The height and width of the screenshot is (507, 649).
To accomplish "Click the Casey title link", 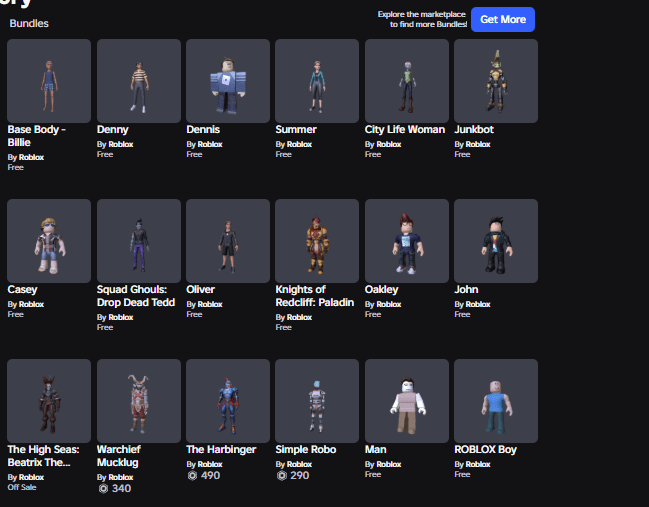I will [x=22, y=290].
